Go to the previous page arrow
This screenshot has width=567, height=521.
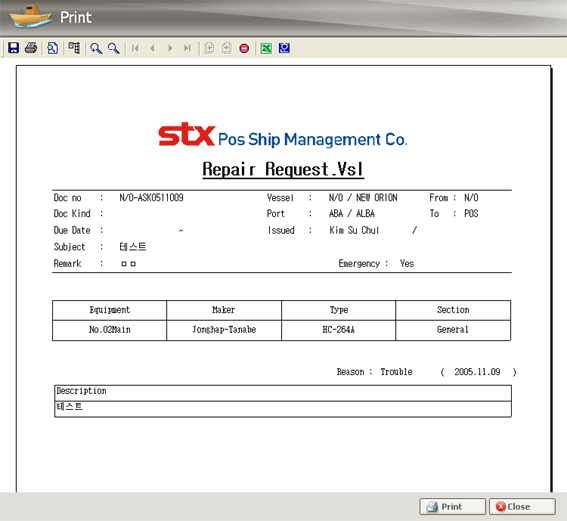(x=153, y=48)
